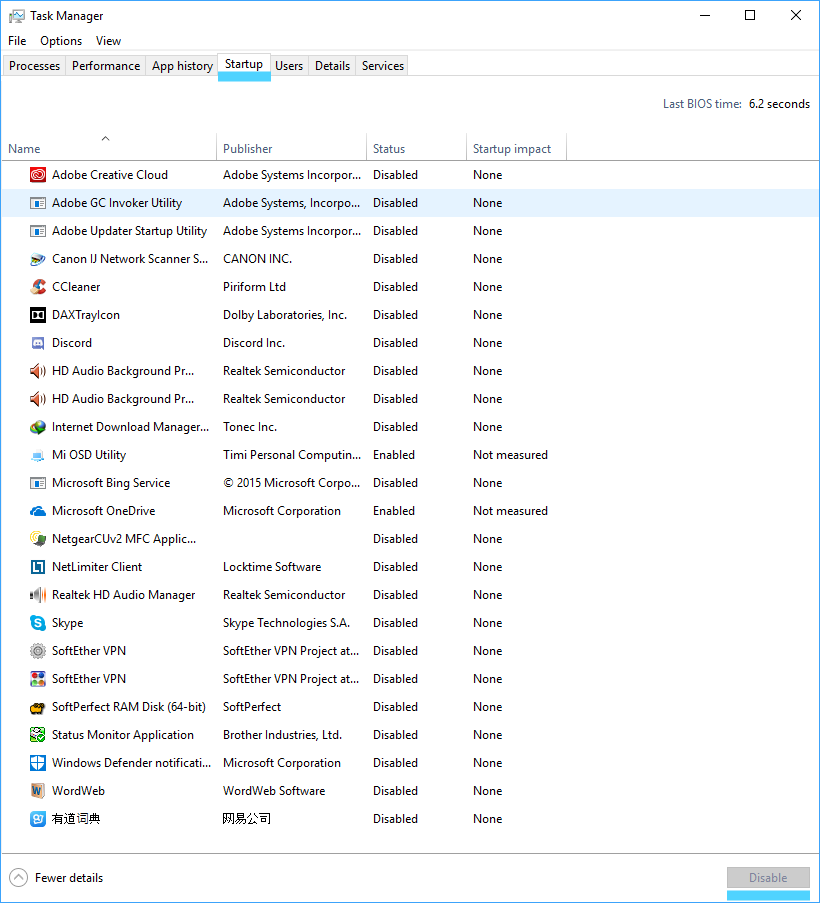The width and height of the screenshot is (820, 903).
Task: Click Disabled status of NetLimiter Client
Action: click(x=396, y=567)
